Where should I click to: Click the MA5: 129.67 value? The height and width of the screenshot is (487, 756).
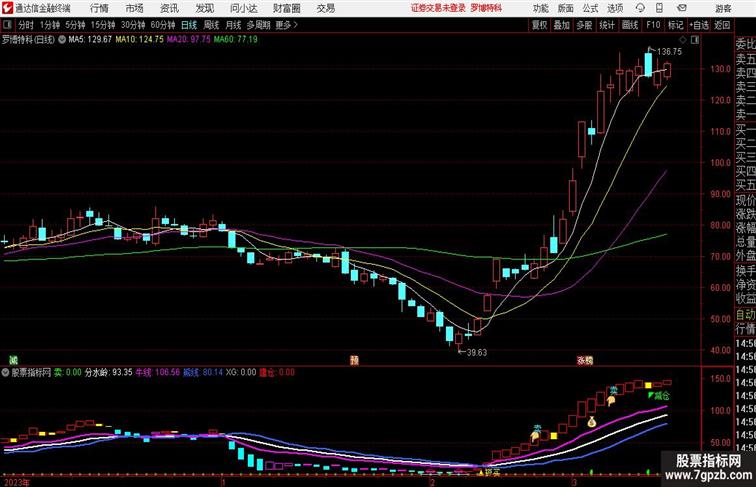(90, 40)
